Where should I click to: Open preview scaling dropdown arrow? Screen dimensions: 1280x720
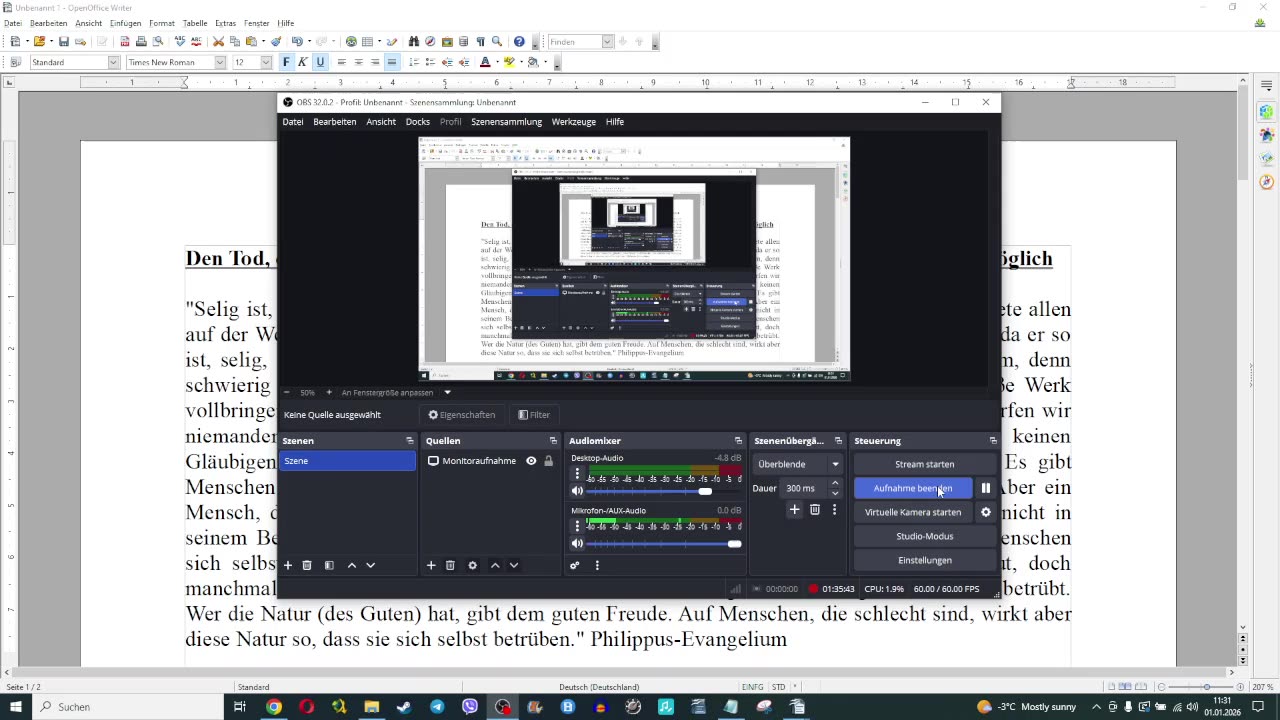447,393
